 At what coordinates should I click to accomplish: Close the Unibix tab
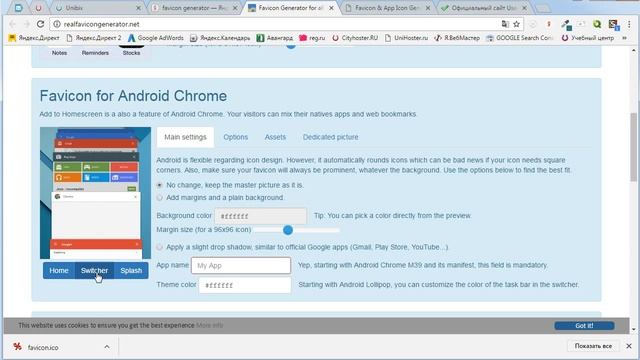[138, 8]
